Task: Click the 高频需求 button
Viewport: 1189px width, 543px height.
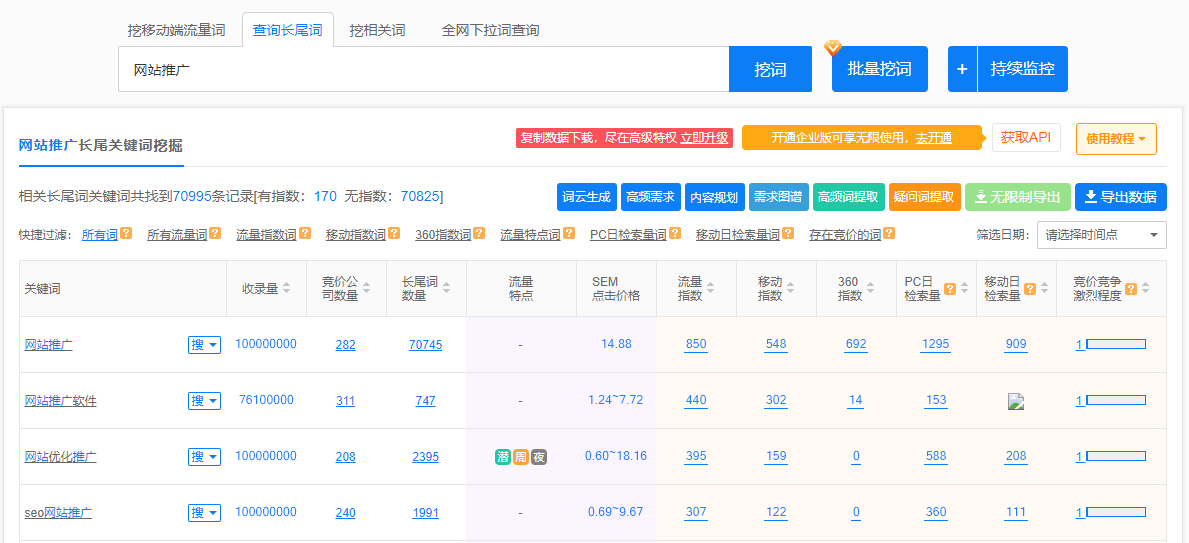Action: tap(651, 197)
